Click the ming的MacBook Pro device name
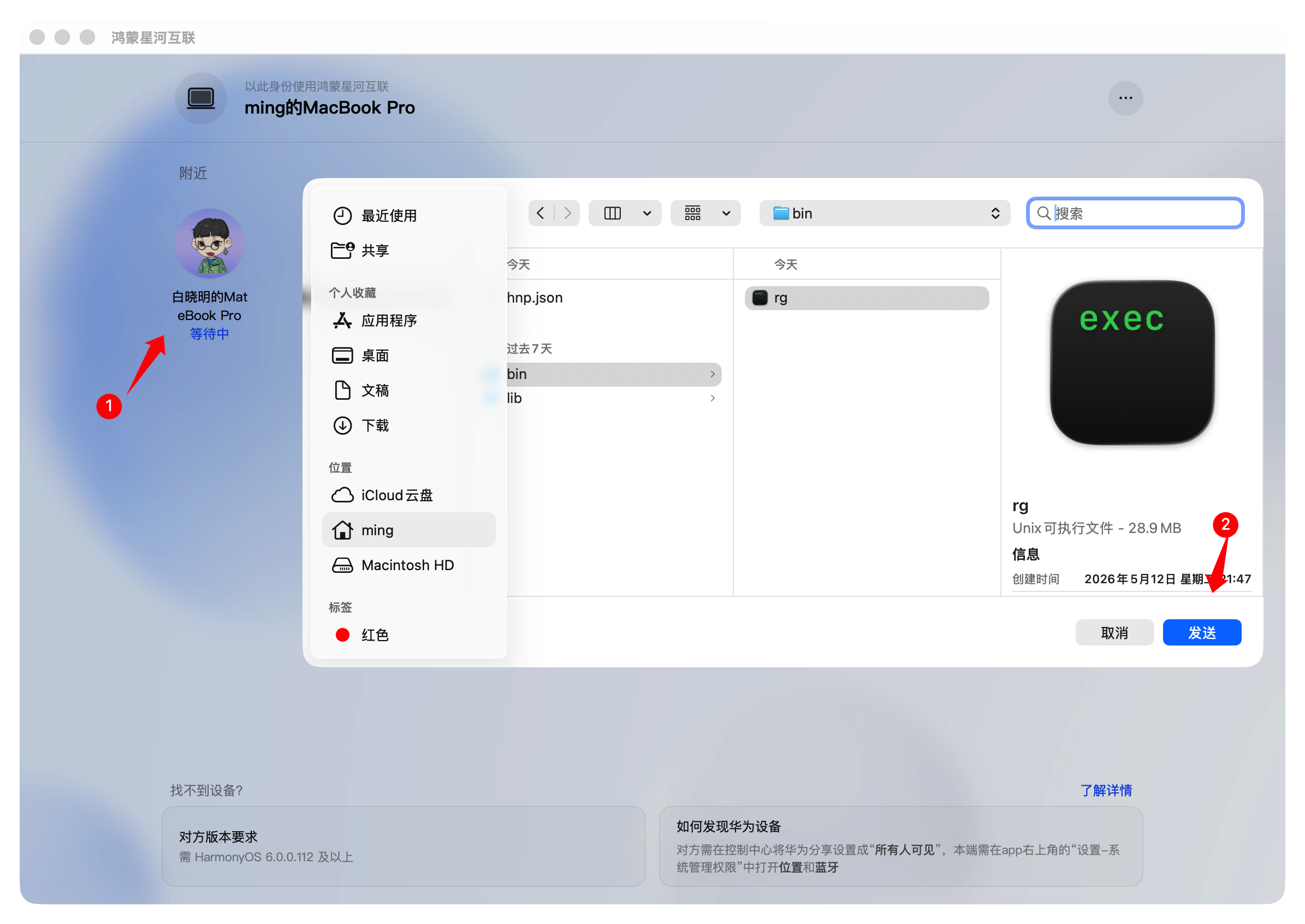 [x=329, y=108]
